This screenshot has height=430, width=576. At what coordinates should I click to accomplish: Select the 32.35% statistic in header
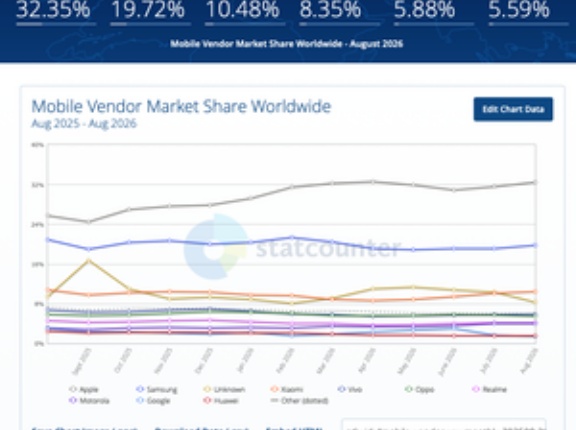click(x=54, y=9)
